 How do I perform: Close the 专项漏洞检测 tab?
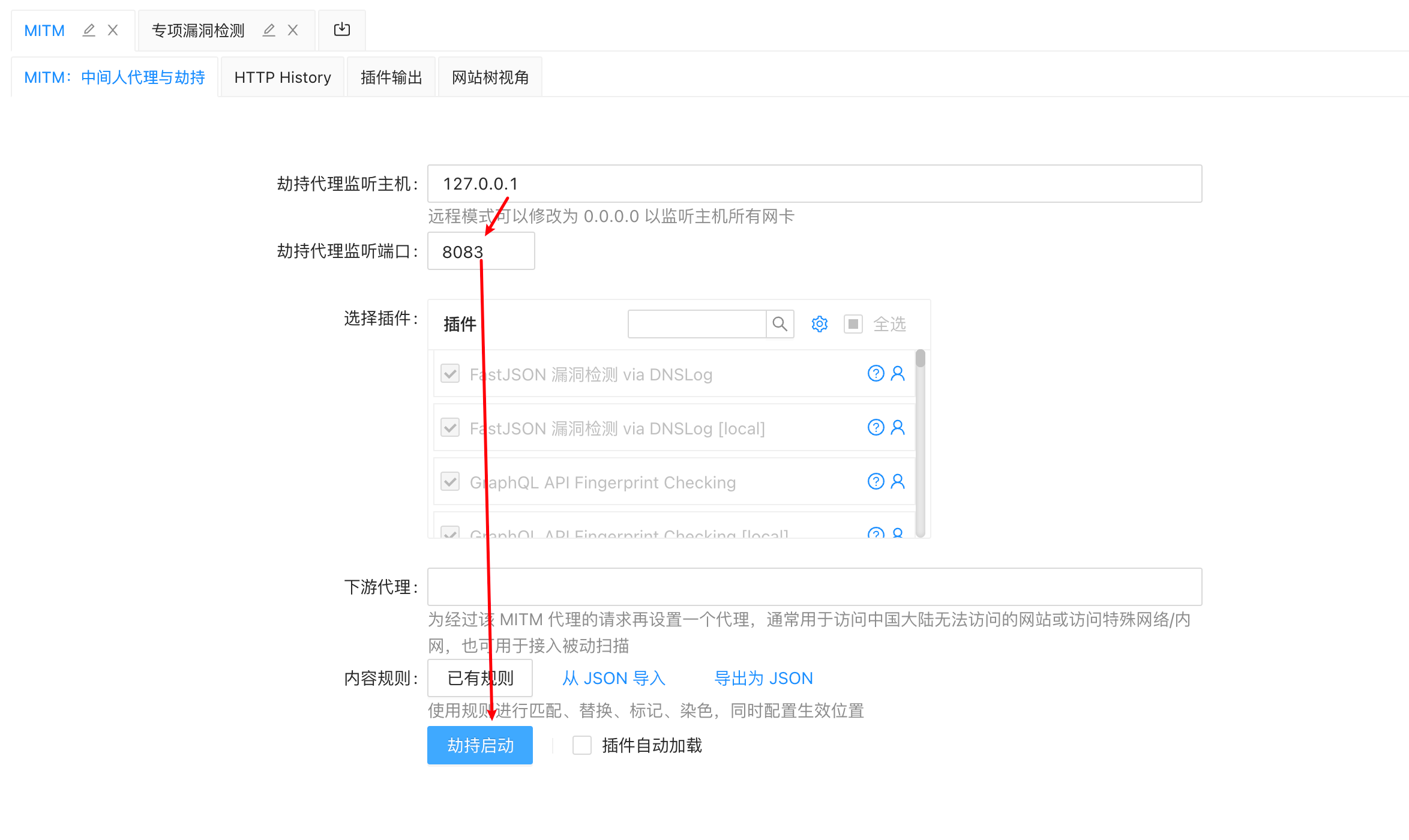(293, 30)
